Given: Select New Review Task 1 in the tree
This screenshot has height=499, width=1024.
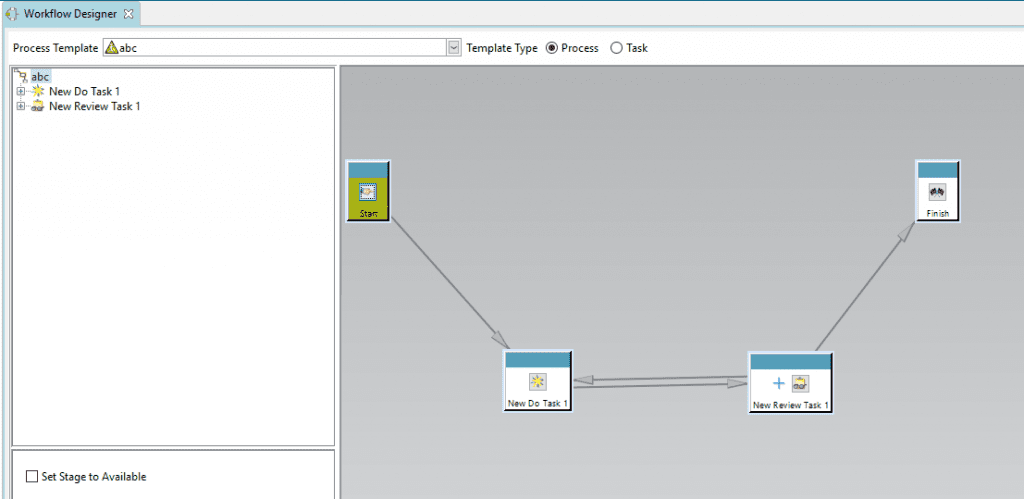Looking at the screenshot, I should point(95,106).
